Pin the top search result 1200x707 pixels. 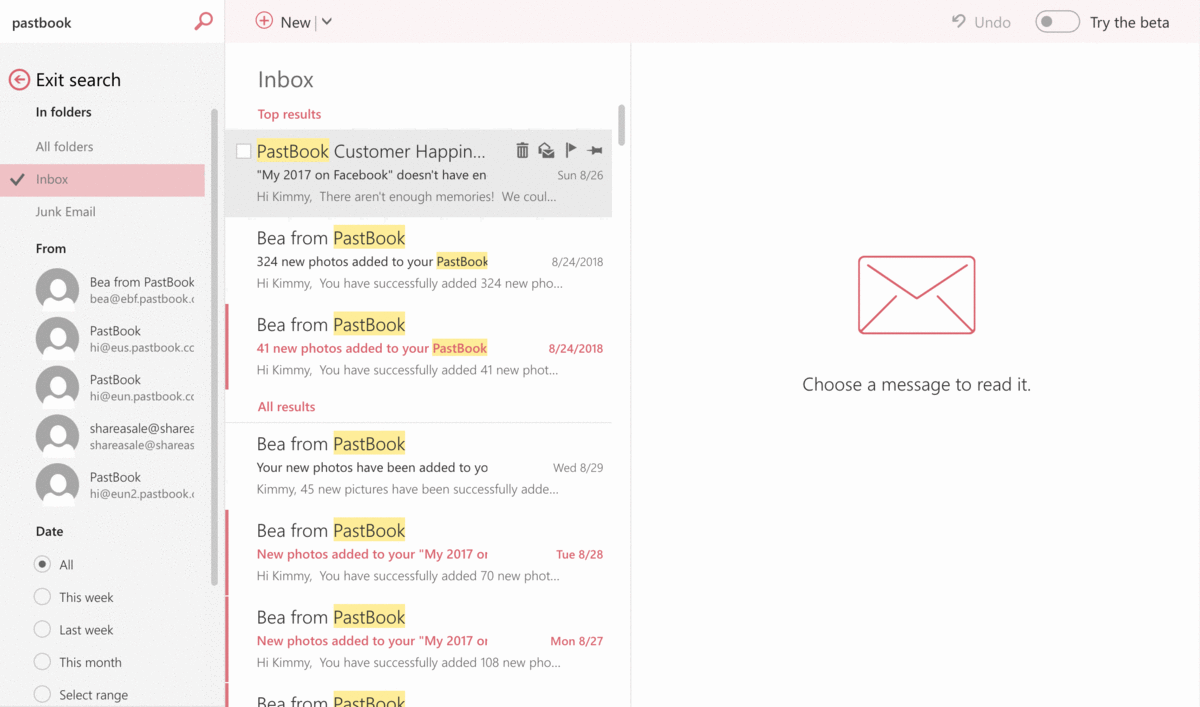(594, 149)
